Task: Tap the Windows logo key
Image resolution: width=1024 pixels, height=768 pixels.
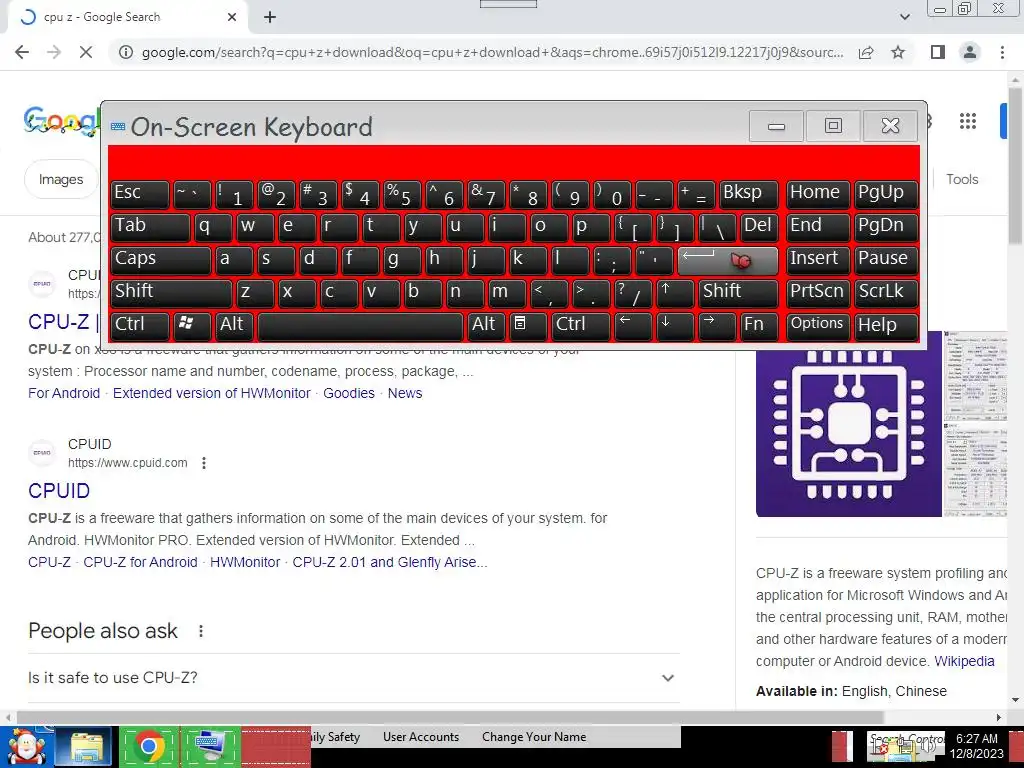Action: pyautogui.click(x=192, y=326)
